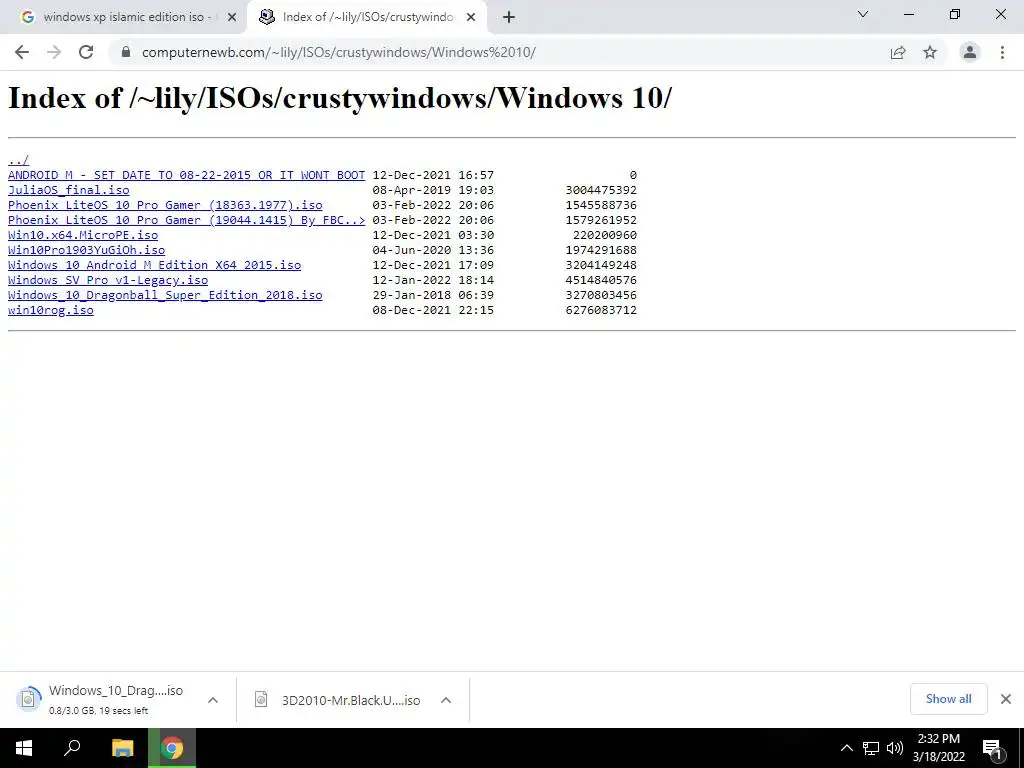Open the Windows Start menu
The width and height of the screenshot is (1024, 768).
tap(24, 748)
